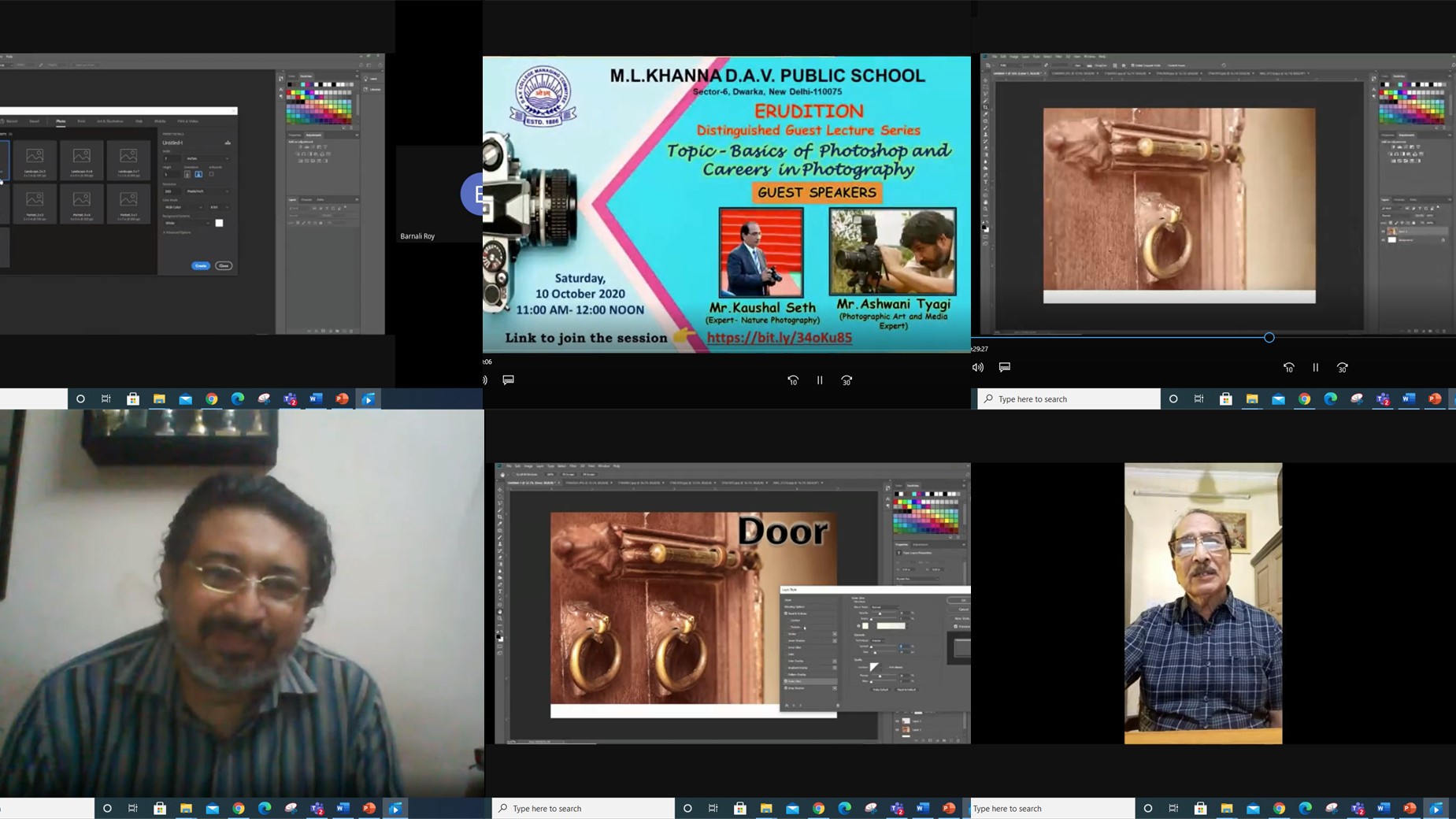This screenshot has height=819, width=1456.
Task: Skip forward 30 seconds under the Erudition poster
Action: tap(847, 380)
